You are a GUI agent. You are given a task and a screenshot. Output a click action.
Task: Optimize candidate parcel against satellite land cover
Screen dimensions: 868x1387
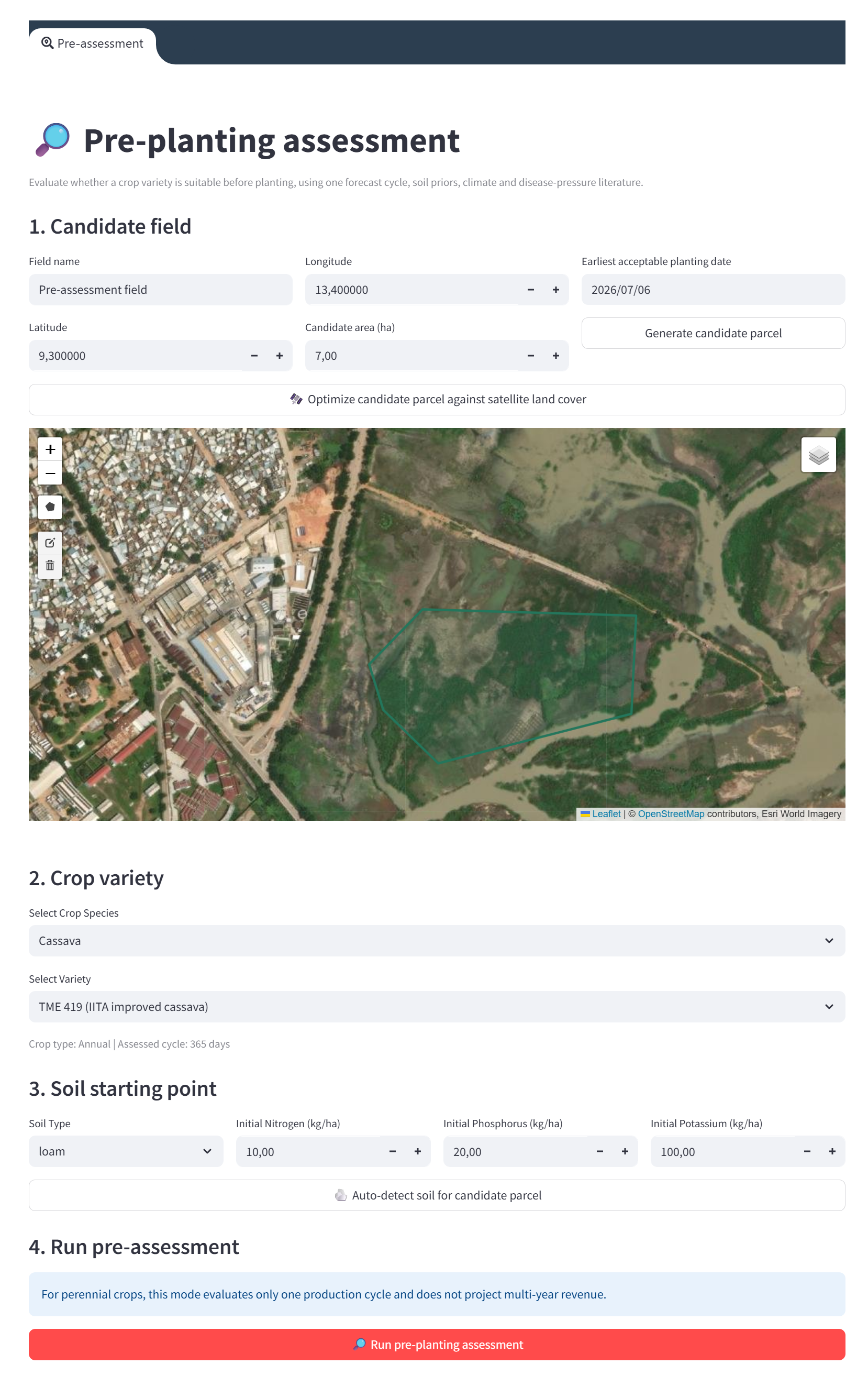pos(437,400)
